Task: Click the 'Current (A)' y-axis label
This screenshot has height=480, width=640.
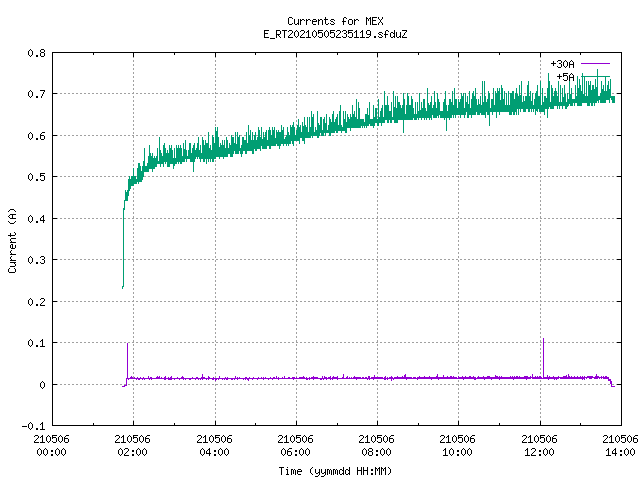Action: (x=12, y=240)
